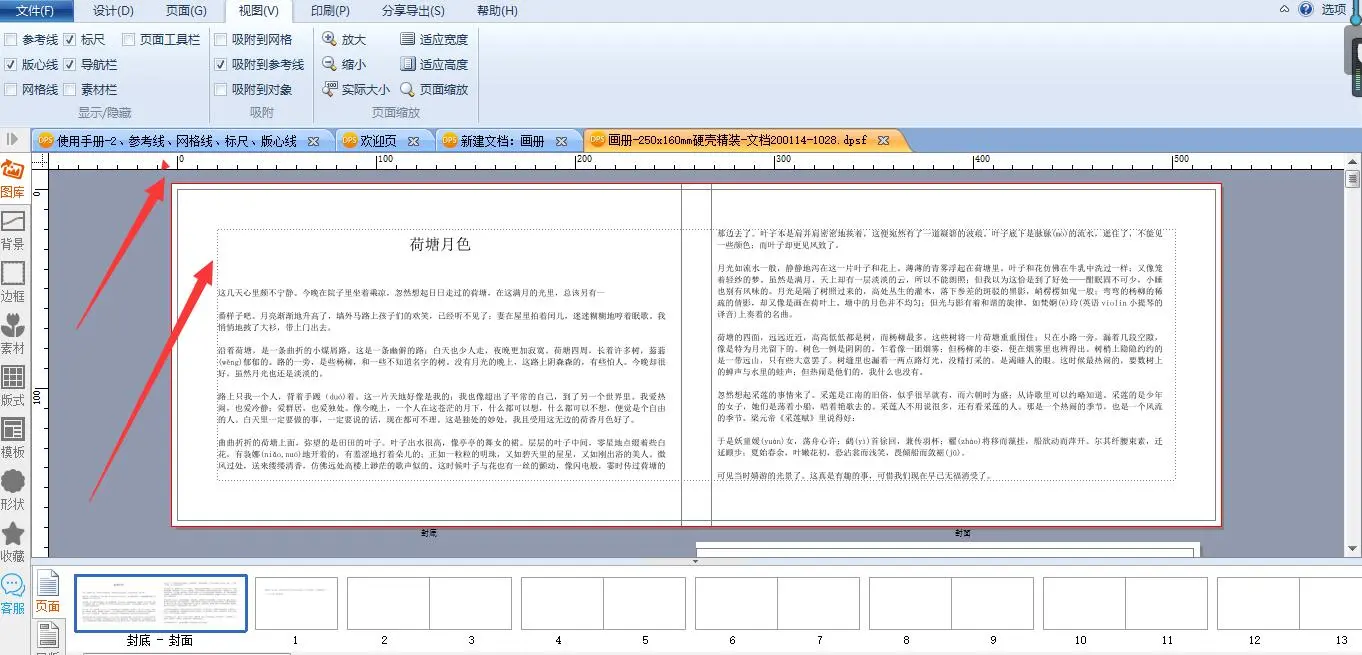Switch to the 印刷(P) ribbon tab
The image size is (1362, 655).
(330, 11)
